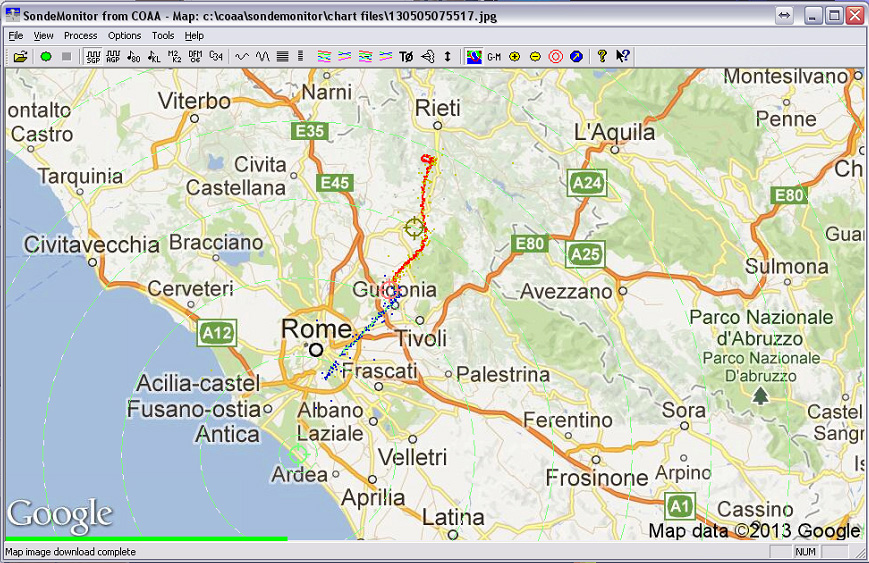Viewport: 869px width, 563px height.
Task: Click the SondeMonitor title bar app icon
Action: click(x=12, y=15)
